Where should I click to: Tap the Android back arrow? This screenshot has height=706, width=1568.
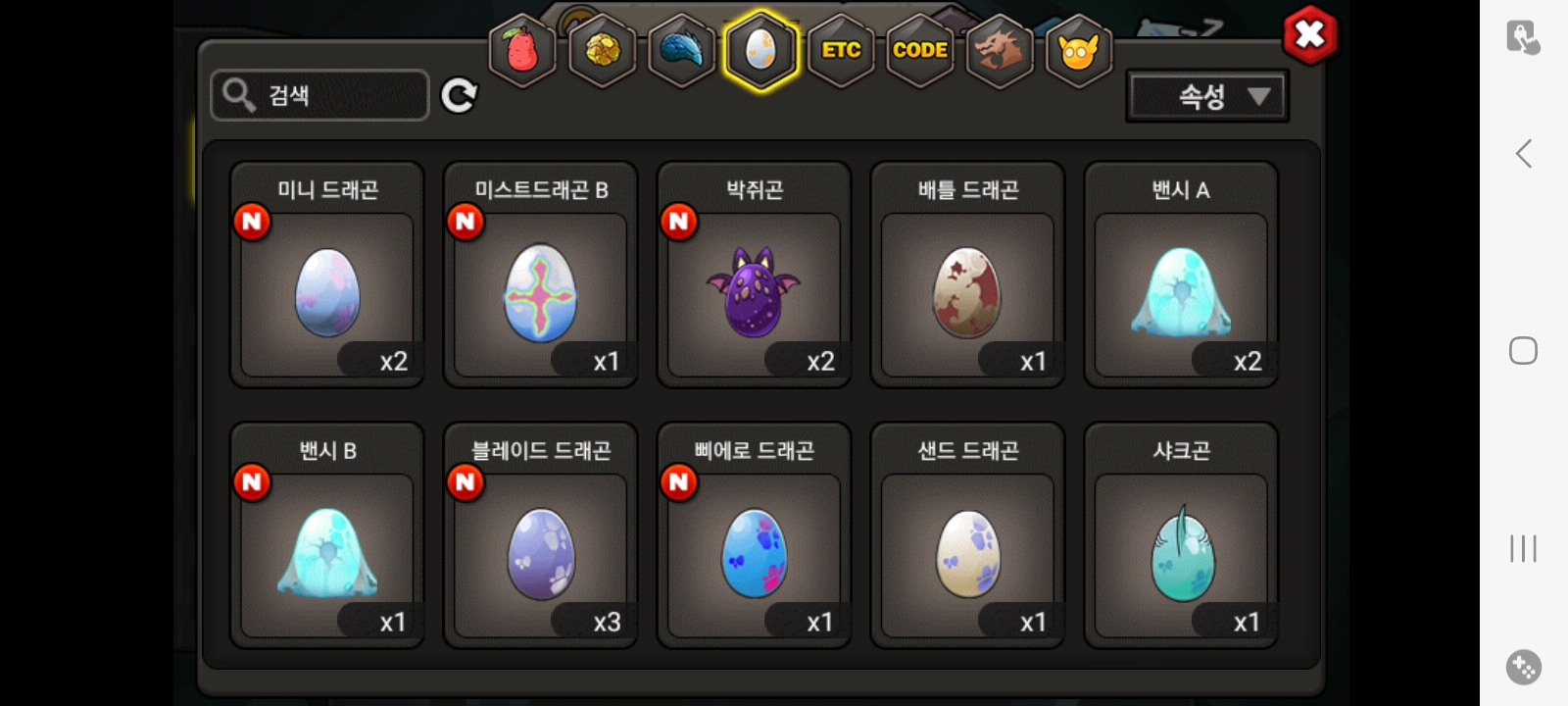[1523, 153]
